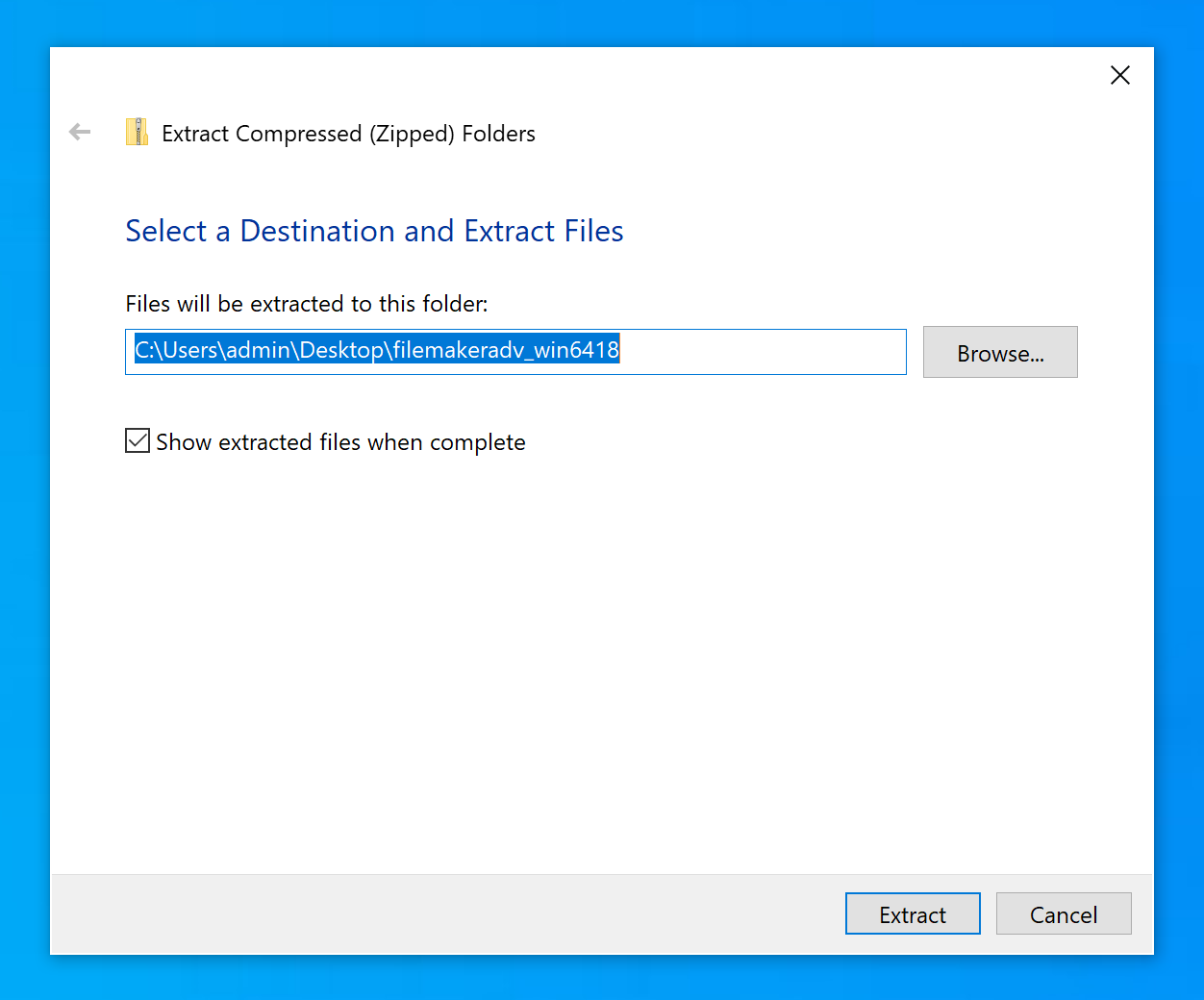Click the 'Select a Destination and Extract Files' heading
1204x1000 pixels.
[x=374, y=231]
